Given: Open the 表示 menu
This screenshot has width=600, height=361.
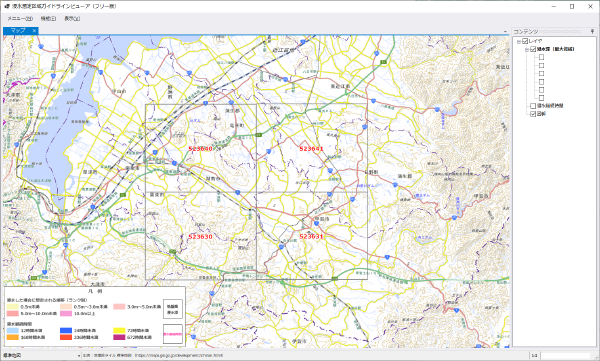Looking at the screenshot, I should coord(72,18).
